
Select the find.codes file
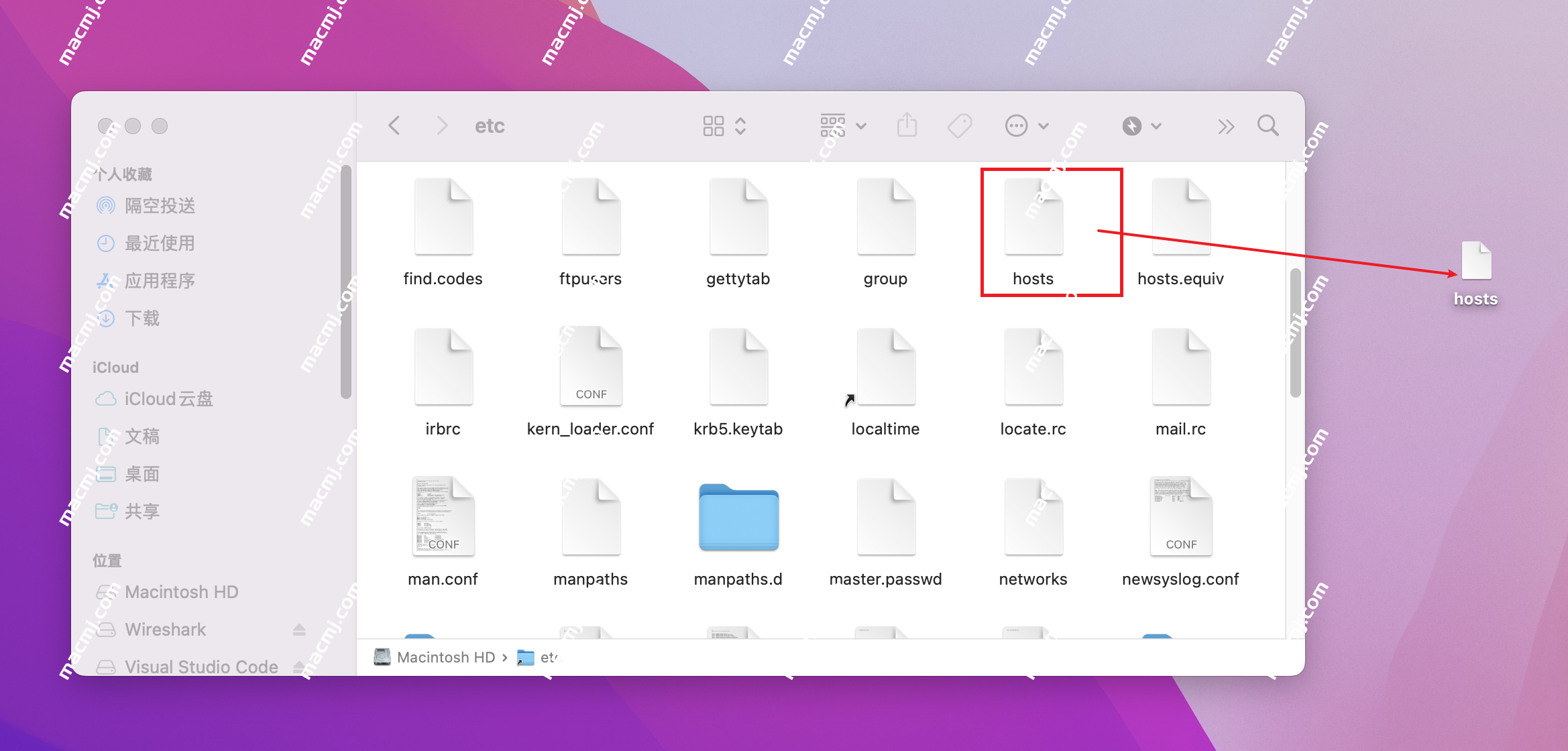pyautogui.click(x=443, y=232)
